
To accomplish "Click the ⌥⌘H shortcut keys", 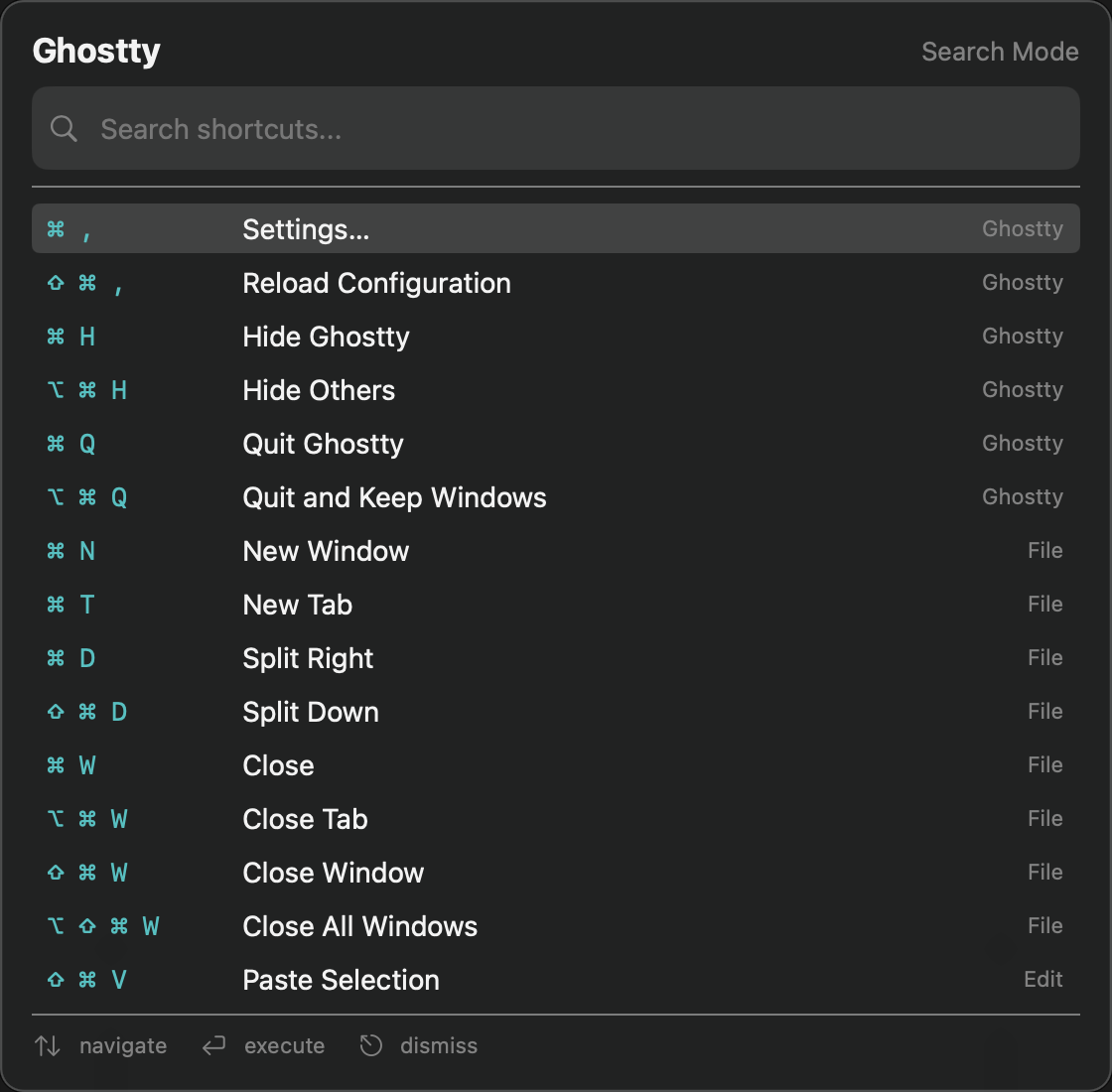I will [86, 390].
